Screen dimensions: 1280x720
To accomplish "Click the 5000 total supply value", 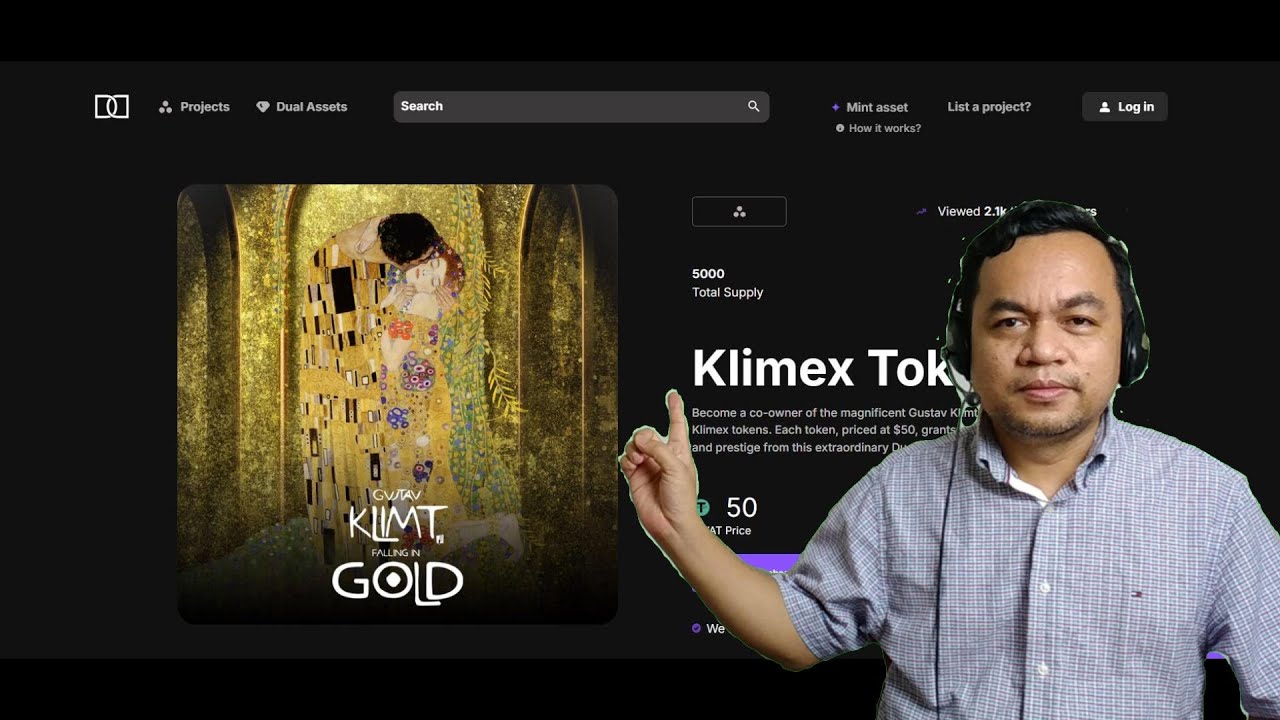I will click(x=708, y=273).
